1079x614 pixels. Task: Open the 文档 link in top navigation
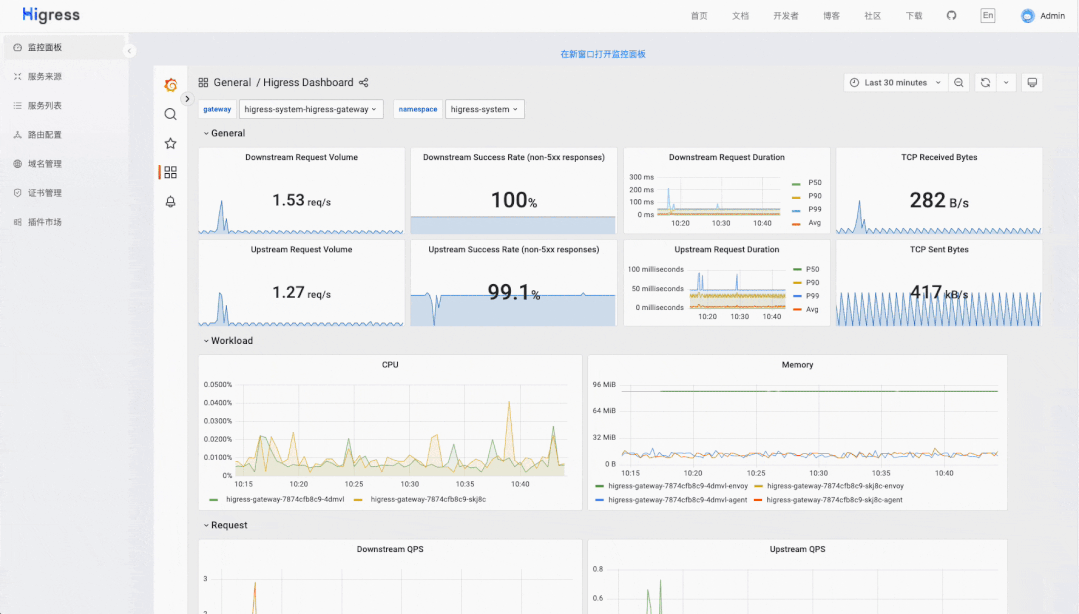(740, 16)
